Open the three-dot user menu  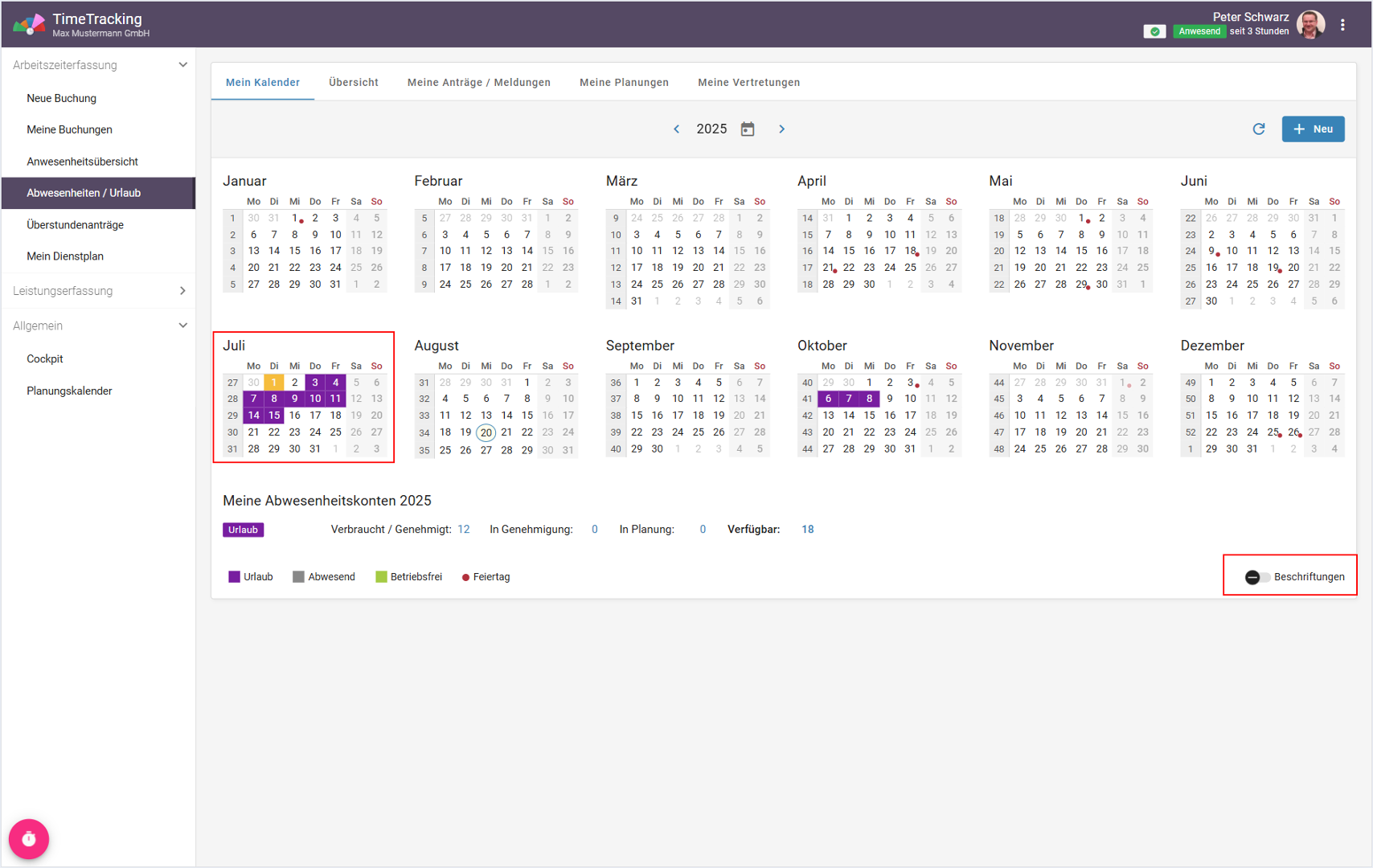[1342, 25]
